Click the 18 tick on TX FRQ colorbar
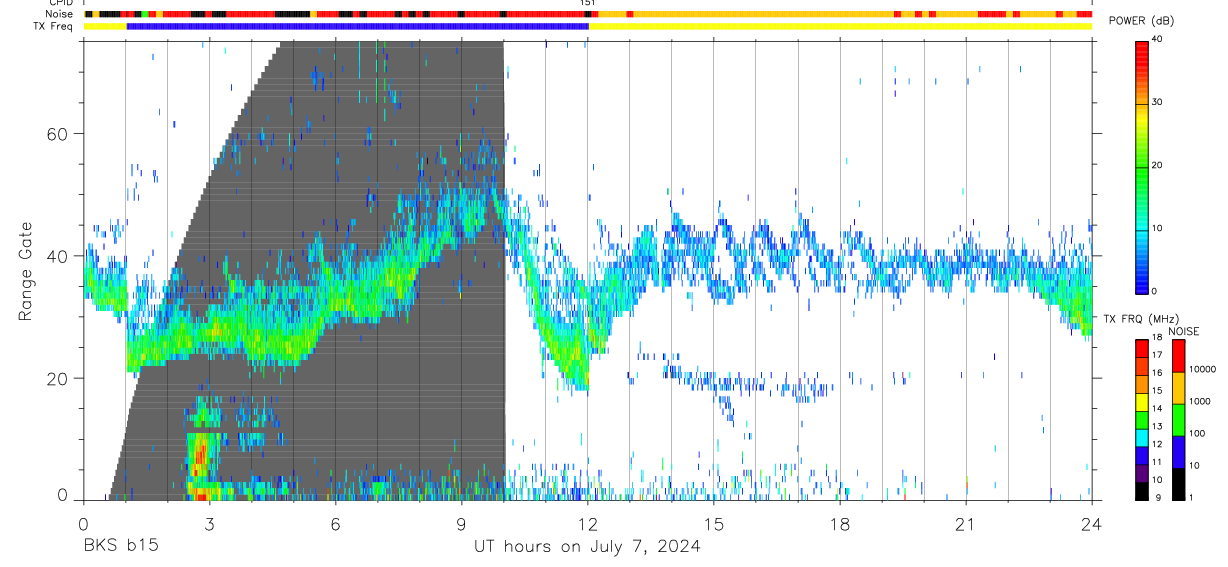The width and height of the screenshot is (1228, 567). [x=1157, y=338]
